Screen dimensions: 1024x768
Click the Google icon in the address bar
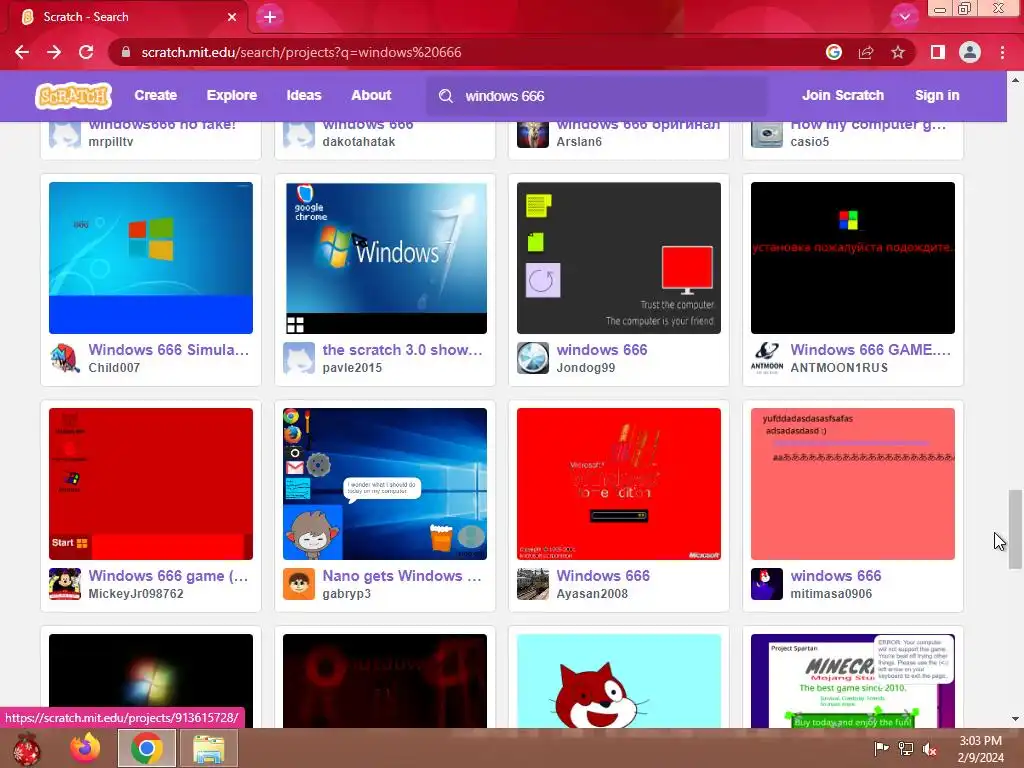834,52
